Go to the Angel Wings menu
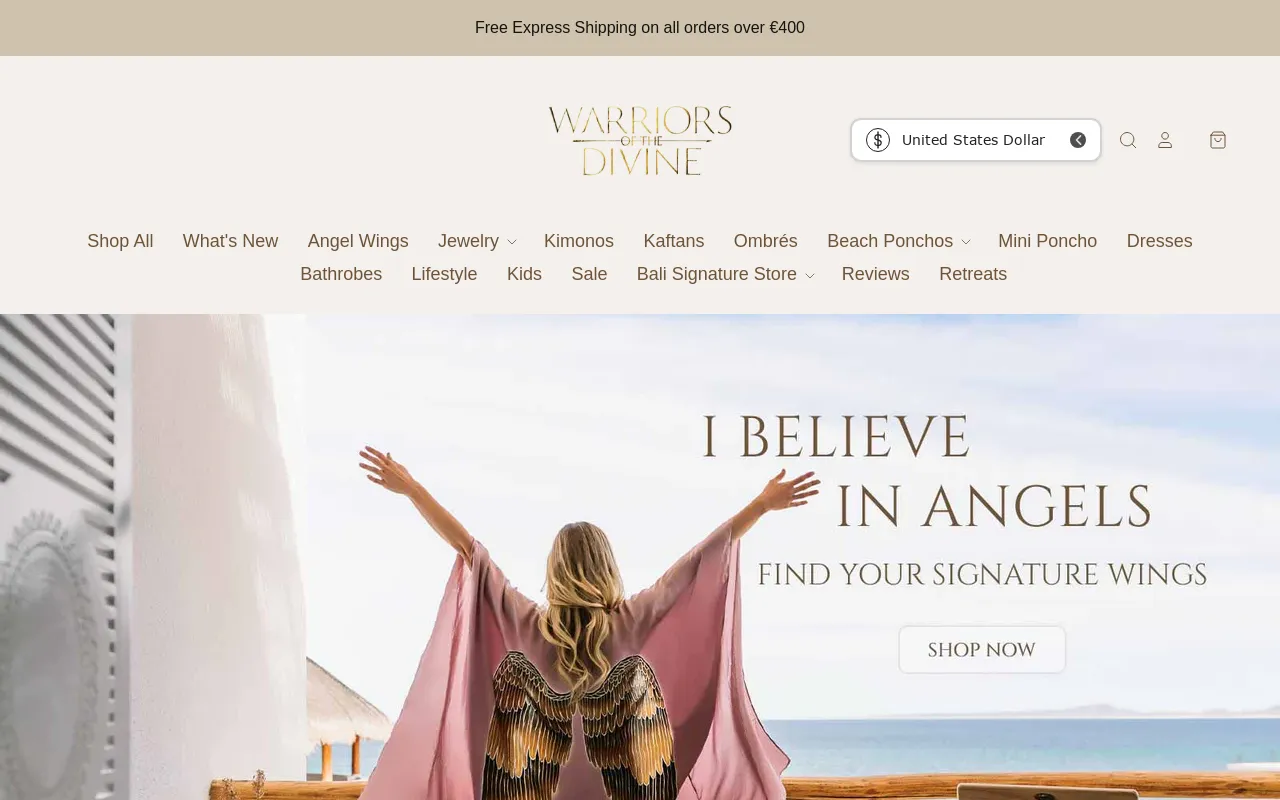This screenshot has width=1280, height=800. (358, 241)
